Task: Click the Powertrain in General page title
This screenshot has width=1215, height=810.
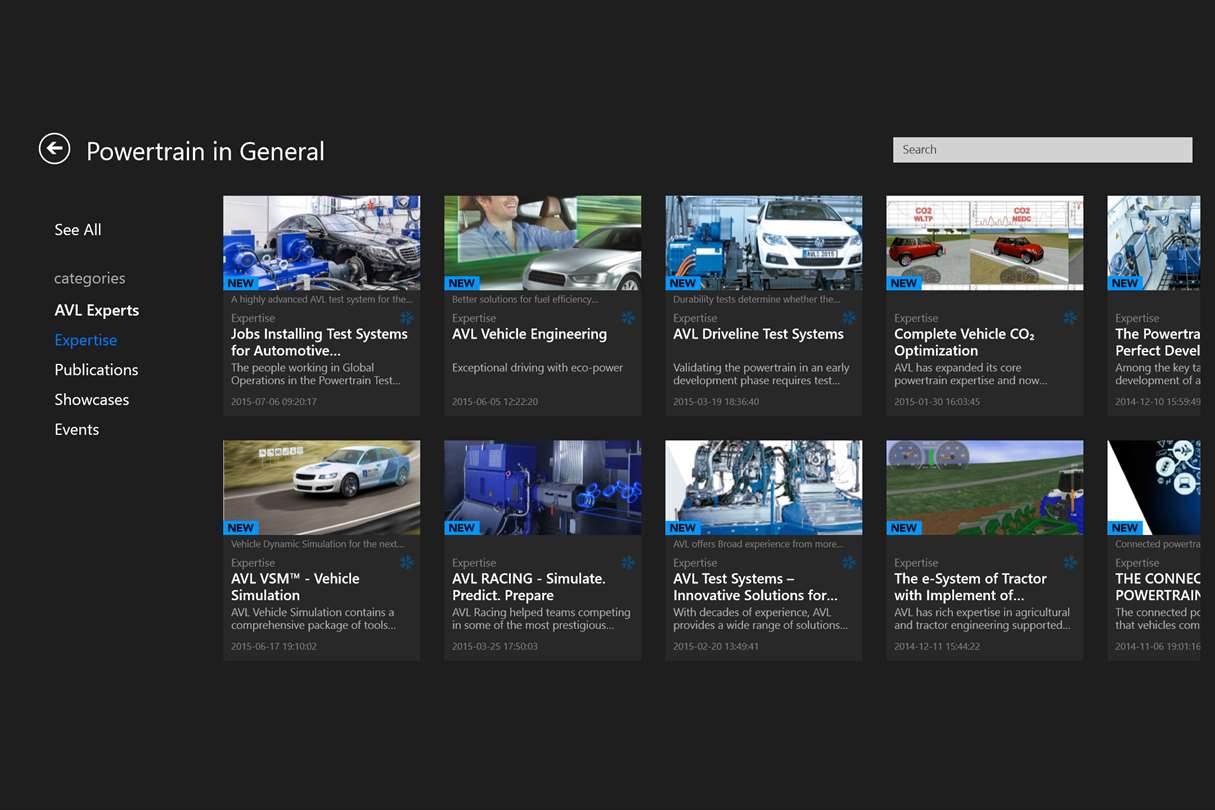Action: click(205, 152)
